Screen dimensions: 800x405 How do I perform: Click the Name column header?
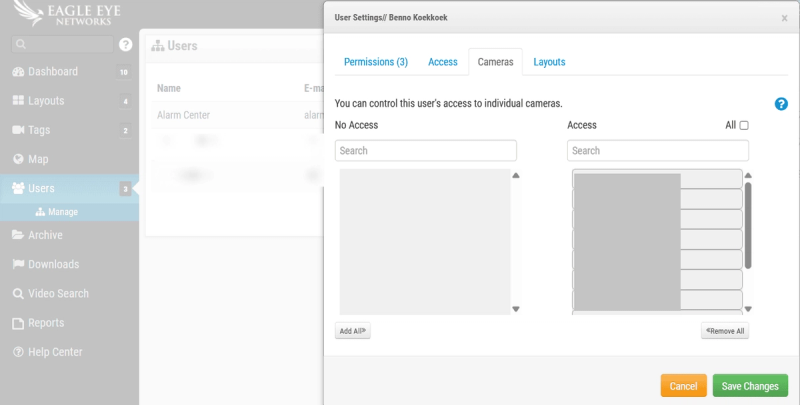point(169,89)
